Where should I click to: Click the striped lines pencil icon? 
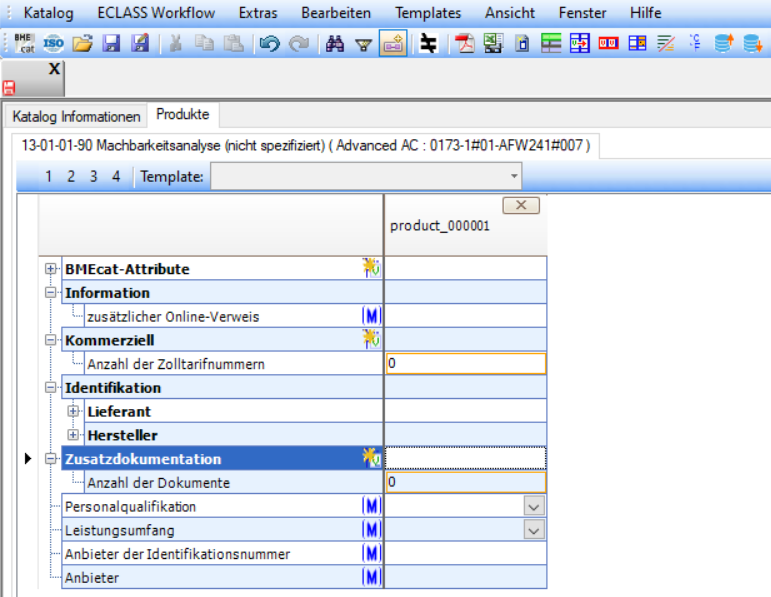[x=666, y=43]
